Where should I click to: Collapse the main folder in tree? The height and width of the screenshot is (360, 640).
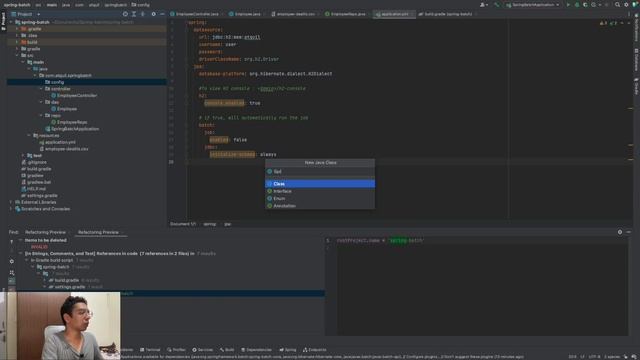(23, 62)
